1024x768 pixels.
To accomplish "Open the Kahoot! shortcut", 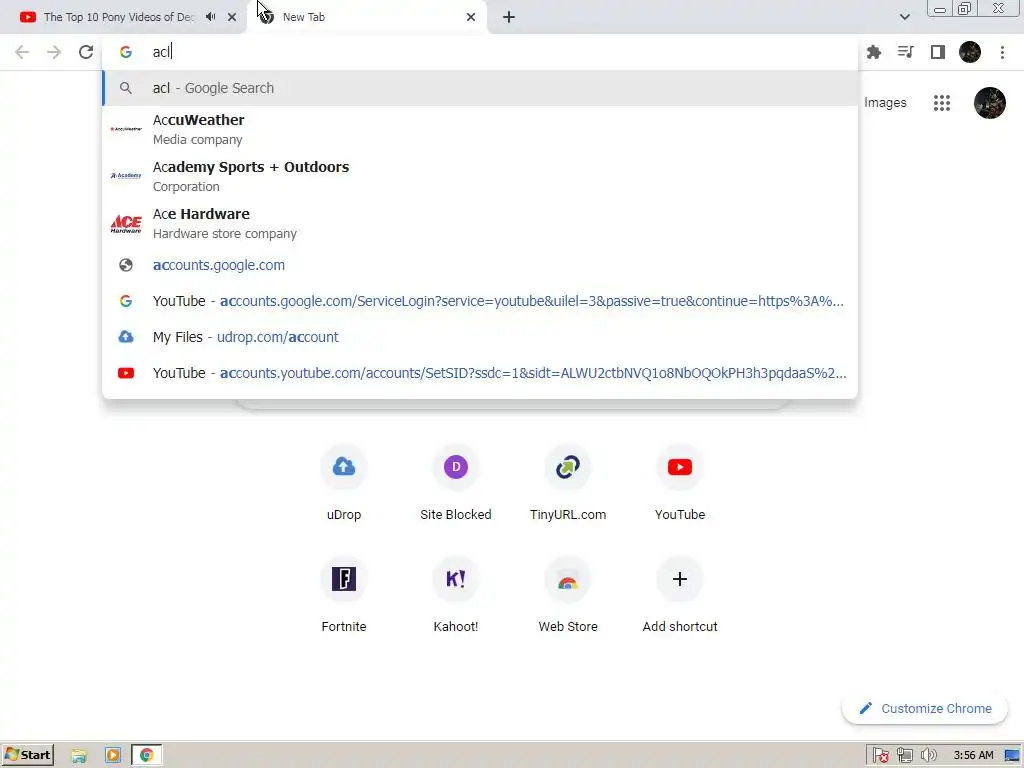I will pyautogui.click(x=456, y=594).
